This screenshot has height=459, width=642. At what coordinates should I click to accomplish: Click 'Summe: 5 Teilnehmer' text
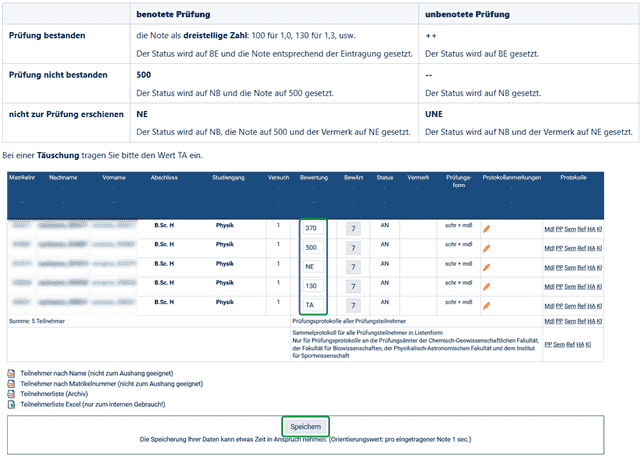[x=37, y=321]
